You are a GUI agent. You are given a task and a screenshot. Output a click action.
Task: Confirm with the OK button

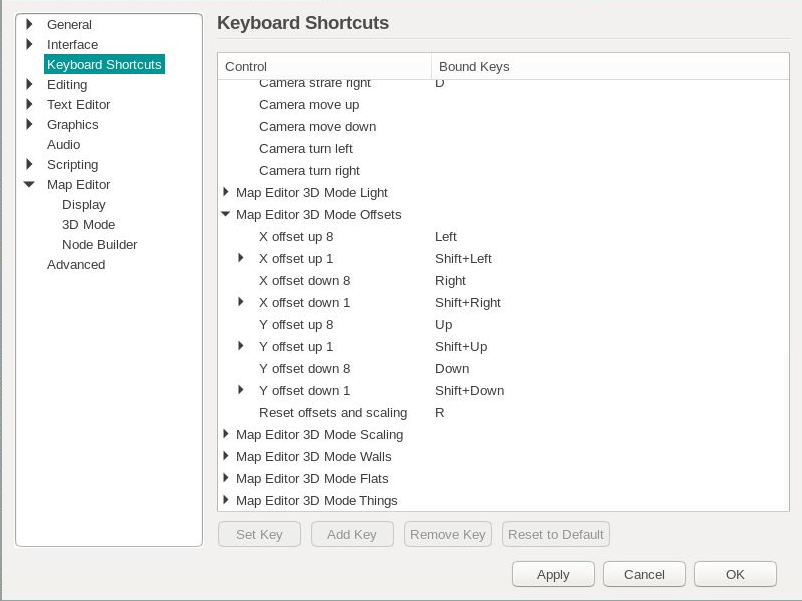(736, 574)
